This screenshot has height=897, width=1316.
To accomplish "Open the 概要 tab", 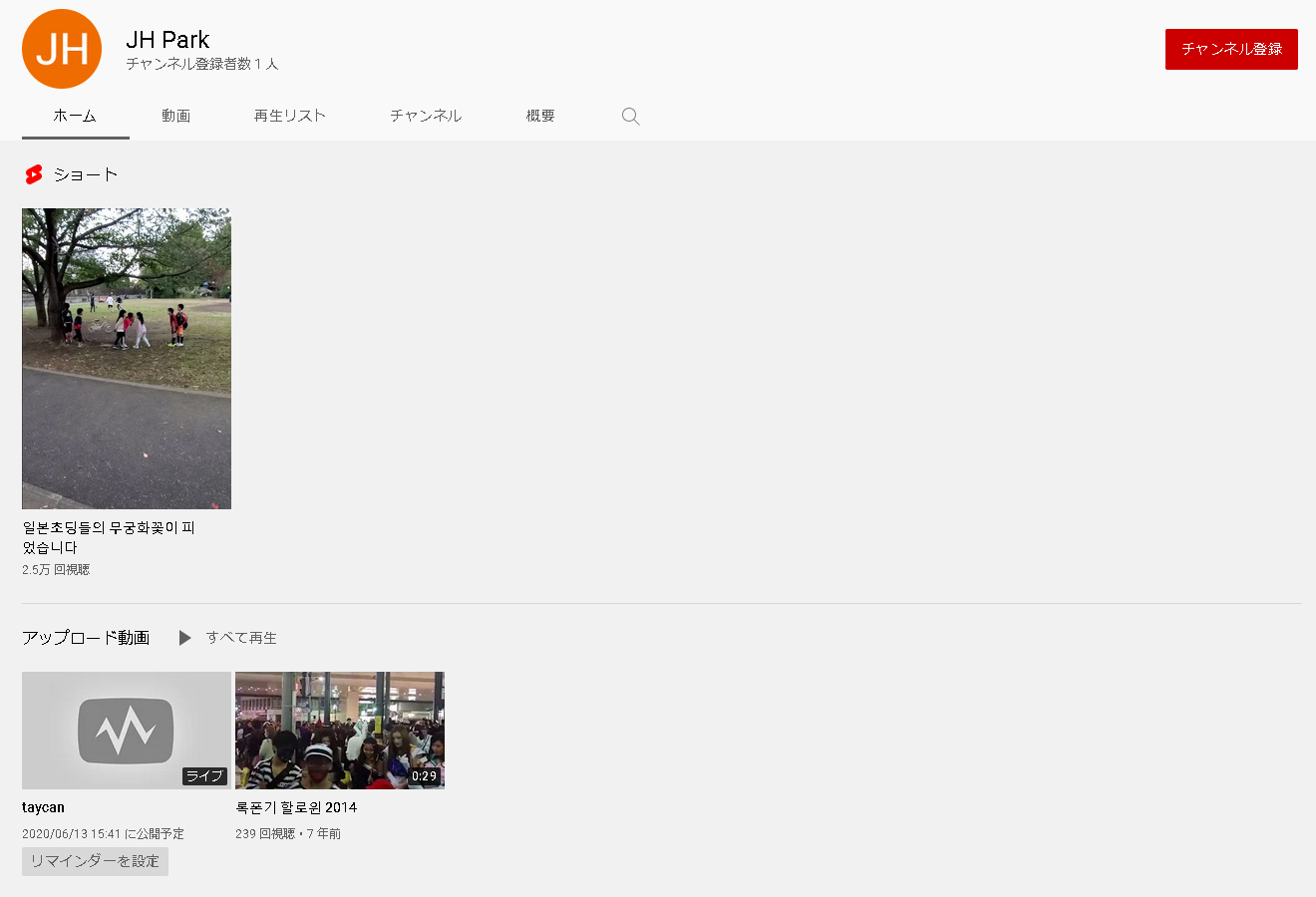I will pos(540,117).
